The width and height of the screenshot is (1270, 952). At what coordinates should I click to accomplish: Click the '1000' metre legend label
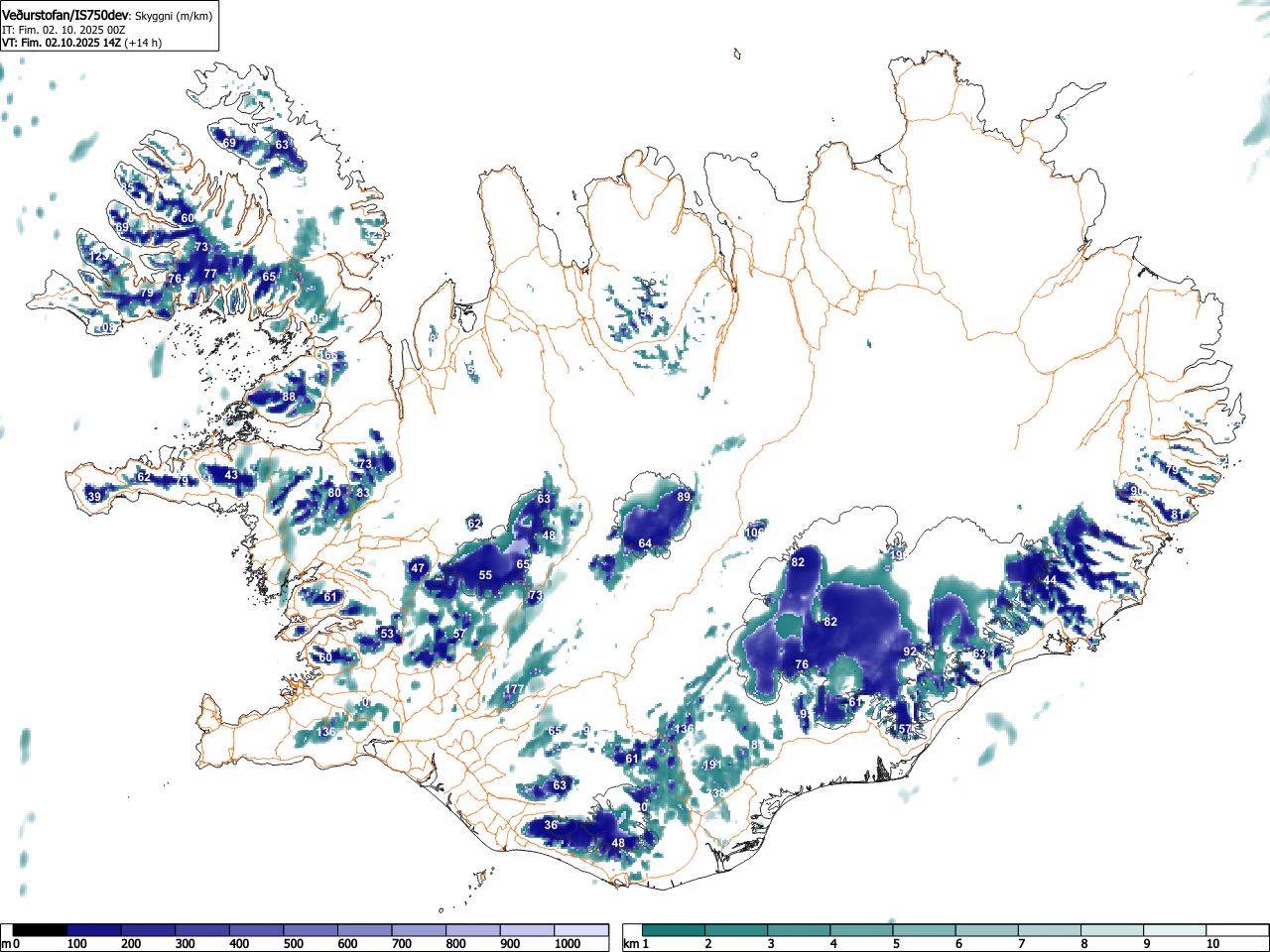tap(568, 944)
